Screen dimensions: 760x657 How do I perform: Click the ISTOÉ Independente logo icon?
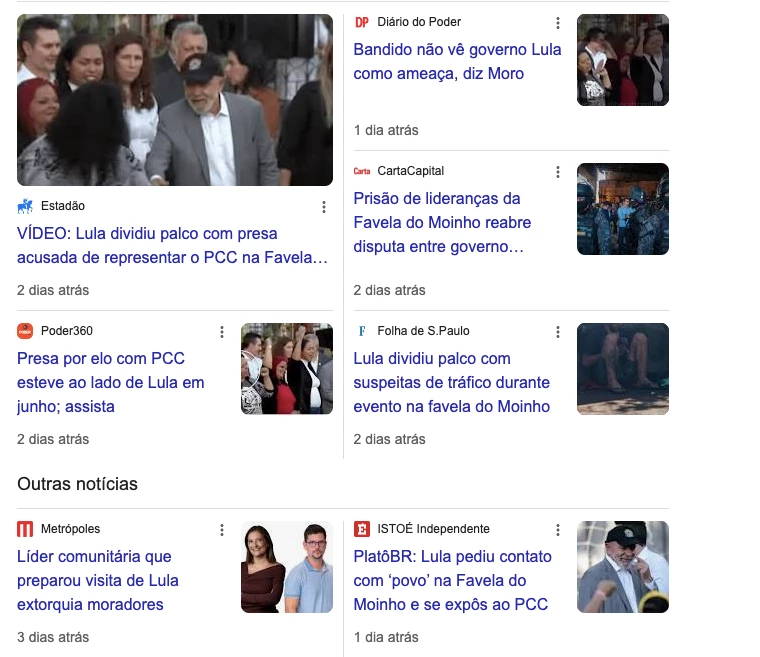[x=362, y=529]
